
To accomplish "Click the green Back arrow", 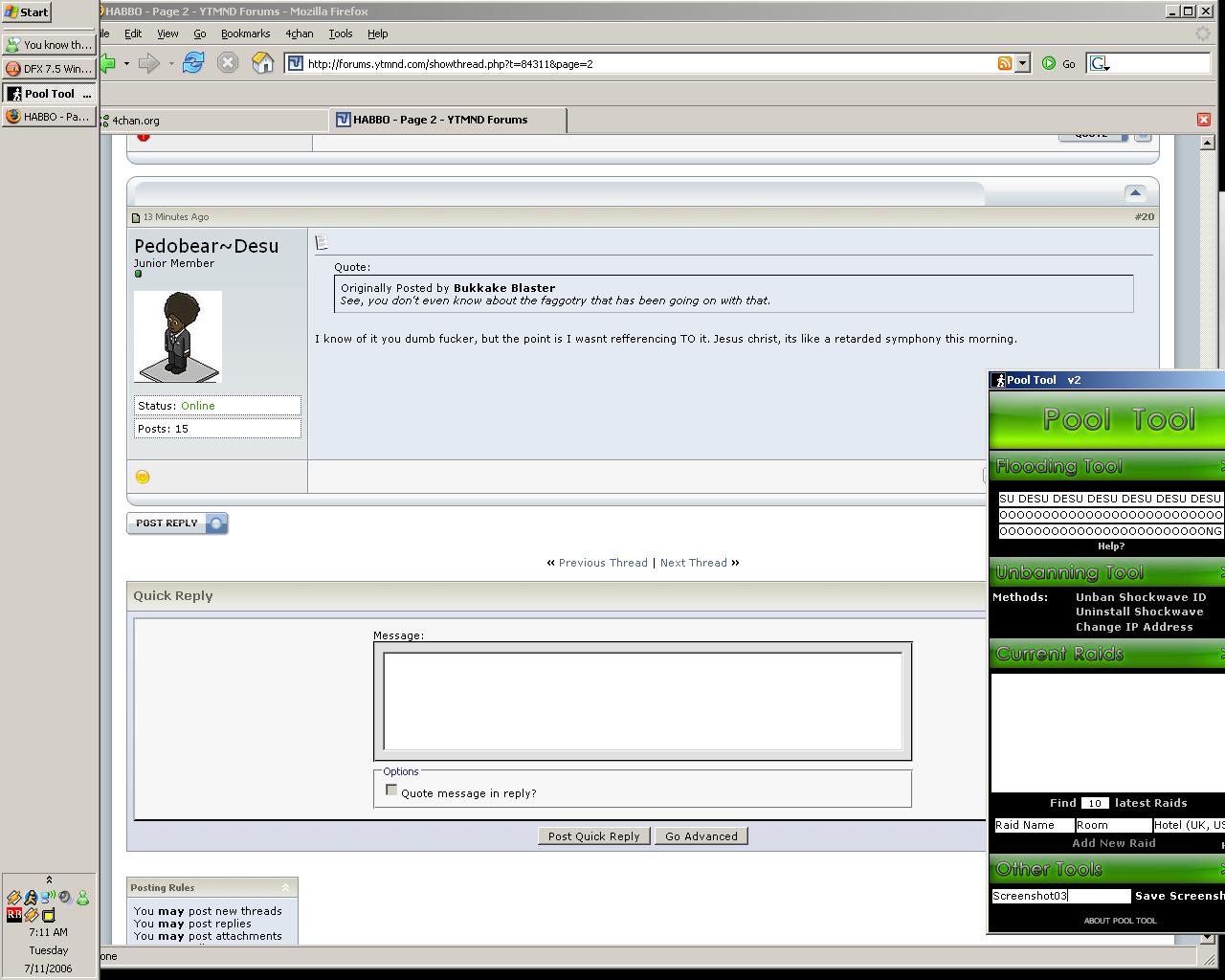I will pos(108,63).
